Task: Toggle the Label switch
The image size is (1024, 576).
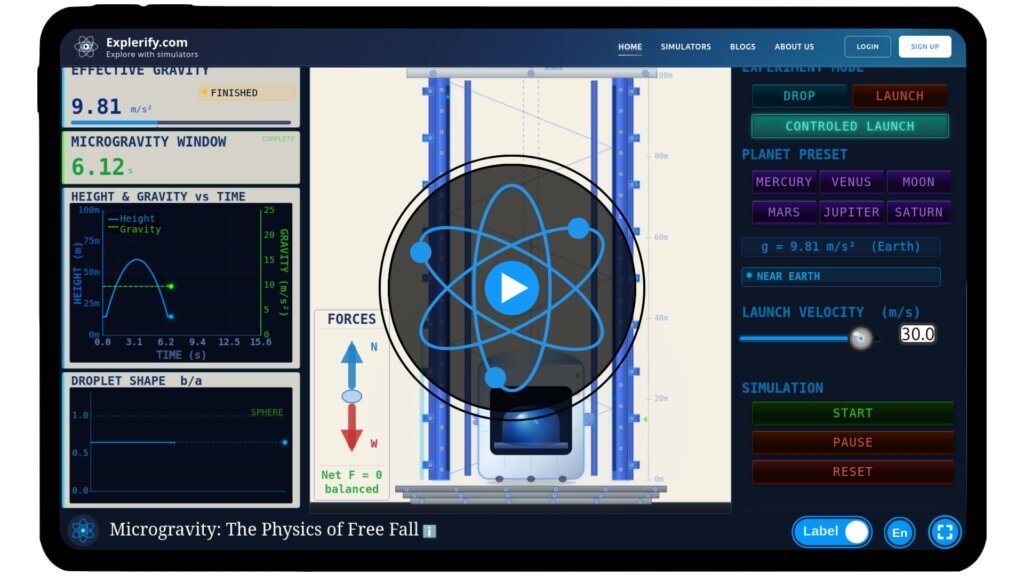Action: coord(832,532)
